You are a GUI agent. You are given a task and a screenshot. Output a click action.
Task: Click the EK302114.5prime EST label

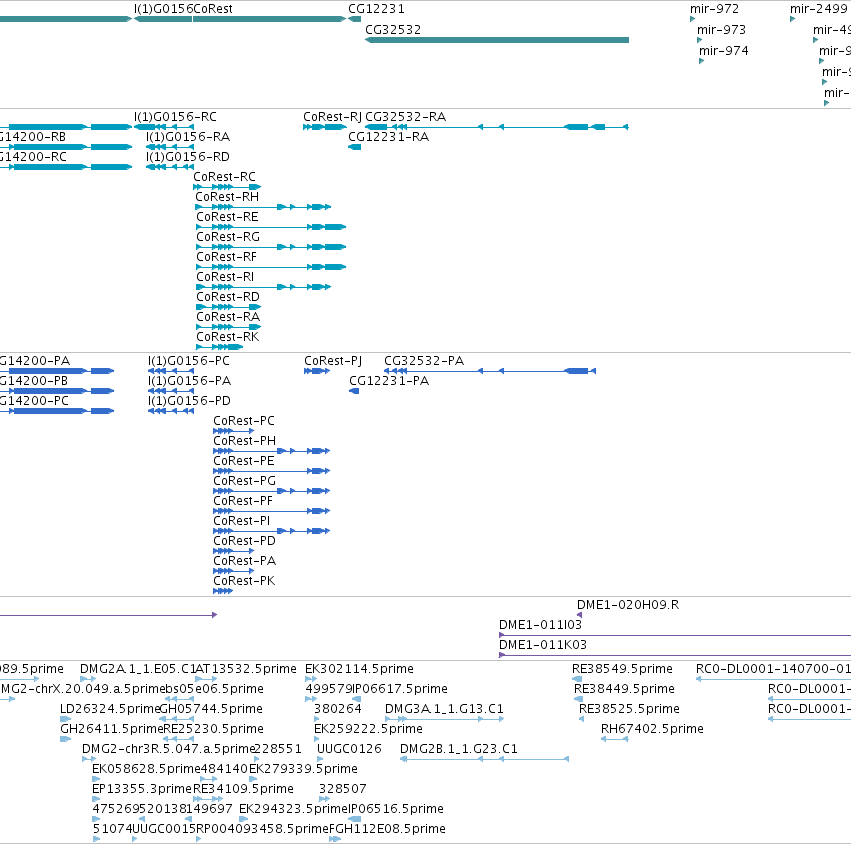click(359, 669)
